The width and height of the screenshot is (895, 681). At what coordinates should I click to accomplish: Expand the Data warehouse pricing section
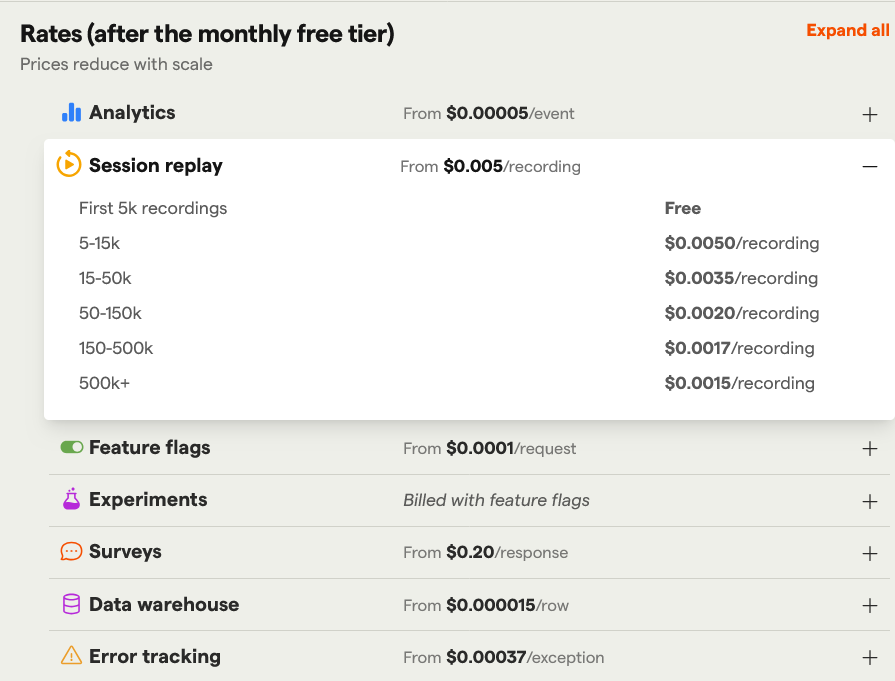869,605
